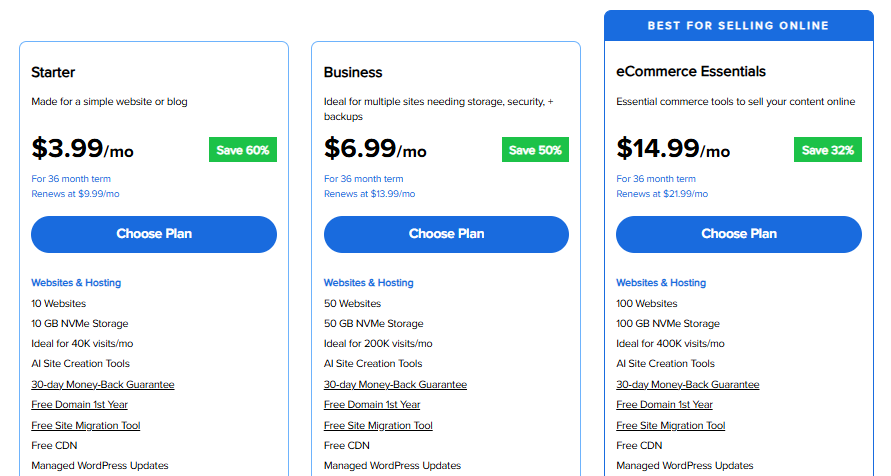This screenshot has height=476, width=891.
Task: View eCommerce Essentials 30-day Money-Back Guarantee details
Action: point(687,385)
